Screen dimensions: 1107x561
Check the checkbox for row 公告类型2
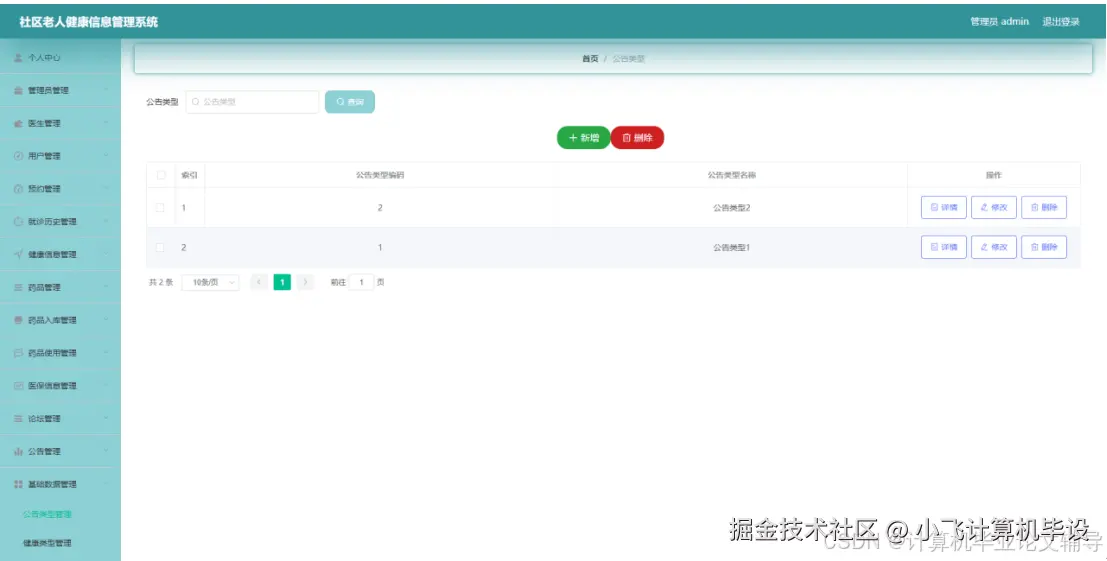click(160, 207)
